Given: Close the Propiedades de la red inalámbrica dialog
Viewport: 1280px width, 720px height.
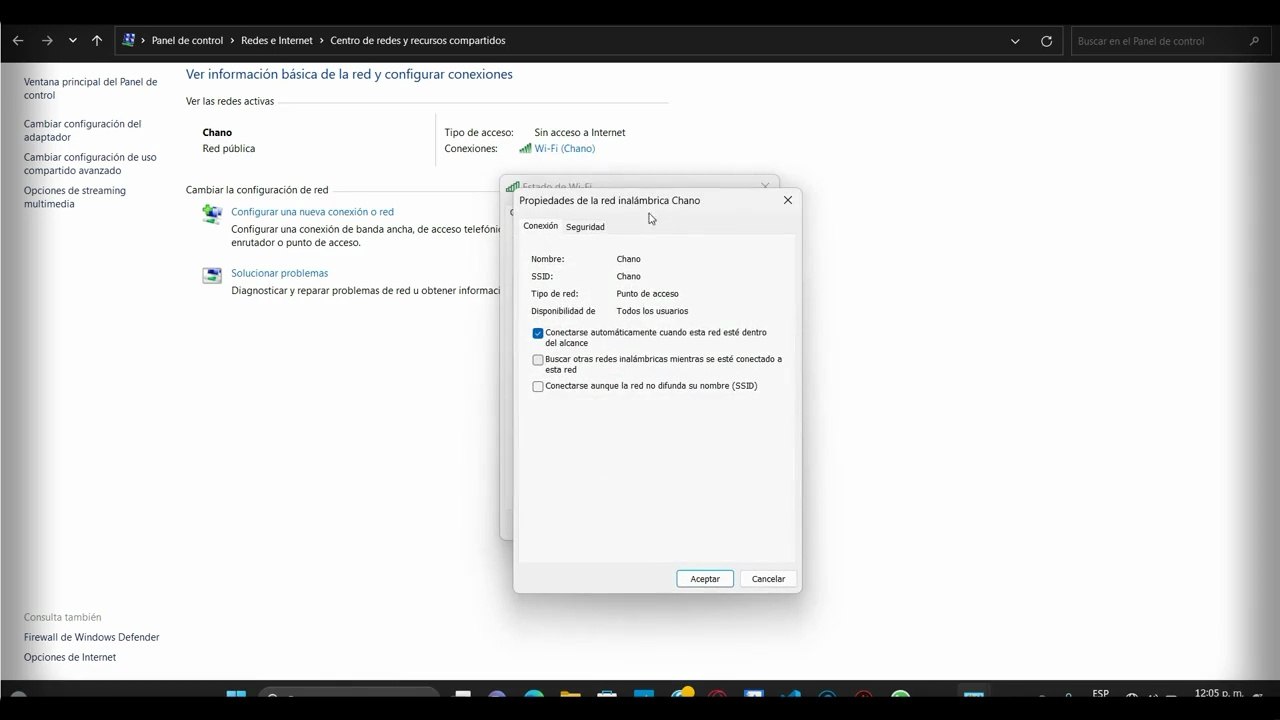Looking at the screenshot, I should point(788,200).
